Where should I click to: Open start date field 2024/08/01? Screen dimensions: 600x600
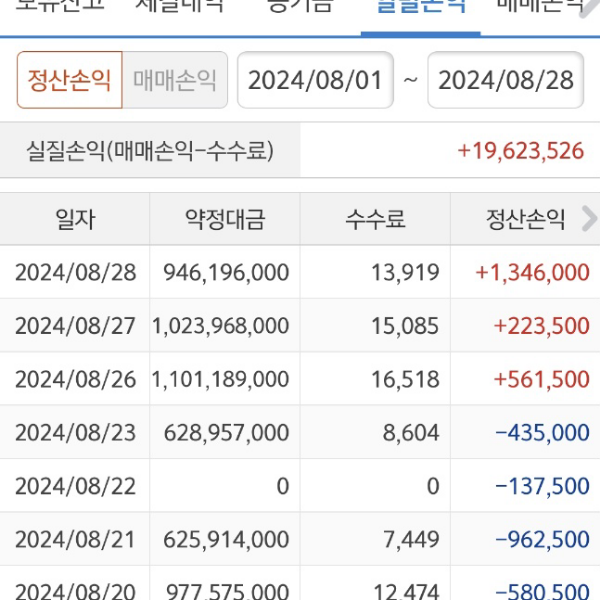click(x=315, y=80)
